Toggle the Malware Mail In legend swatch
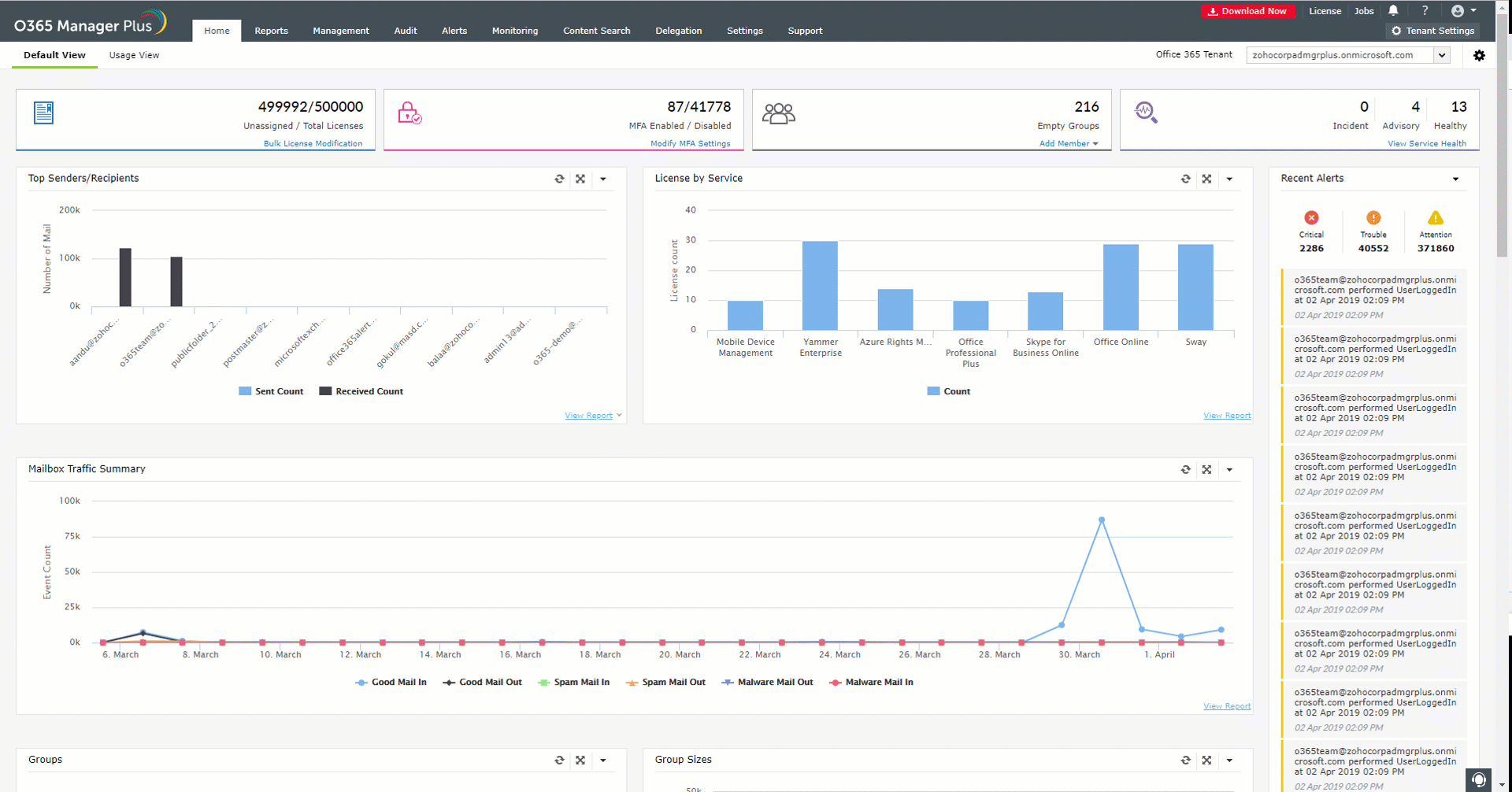Viewport: 1512px width, 792px height. point(835,683)
